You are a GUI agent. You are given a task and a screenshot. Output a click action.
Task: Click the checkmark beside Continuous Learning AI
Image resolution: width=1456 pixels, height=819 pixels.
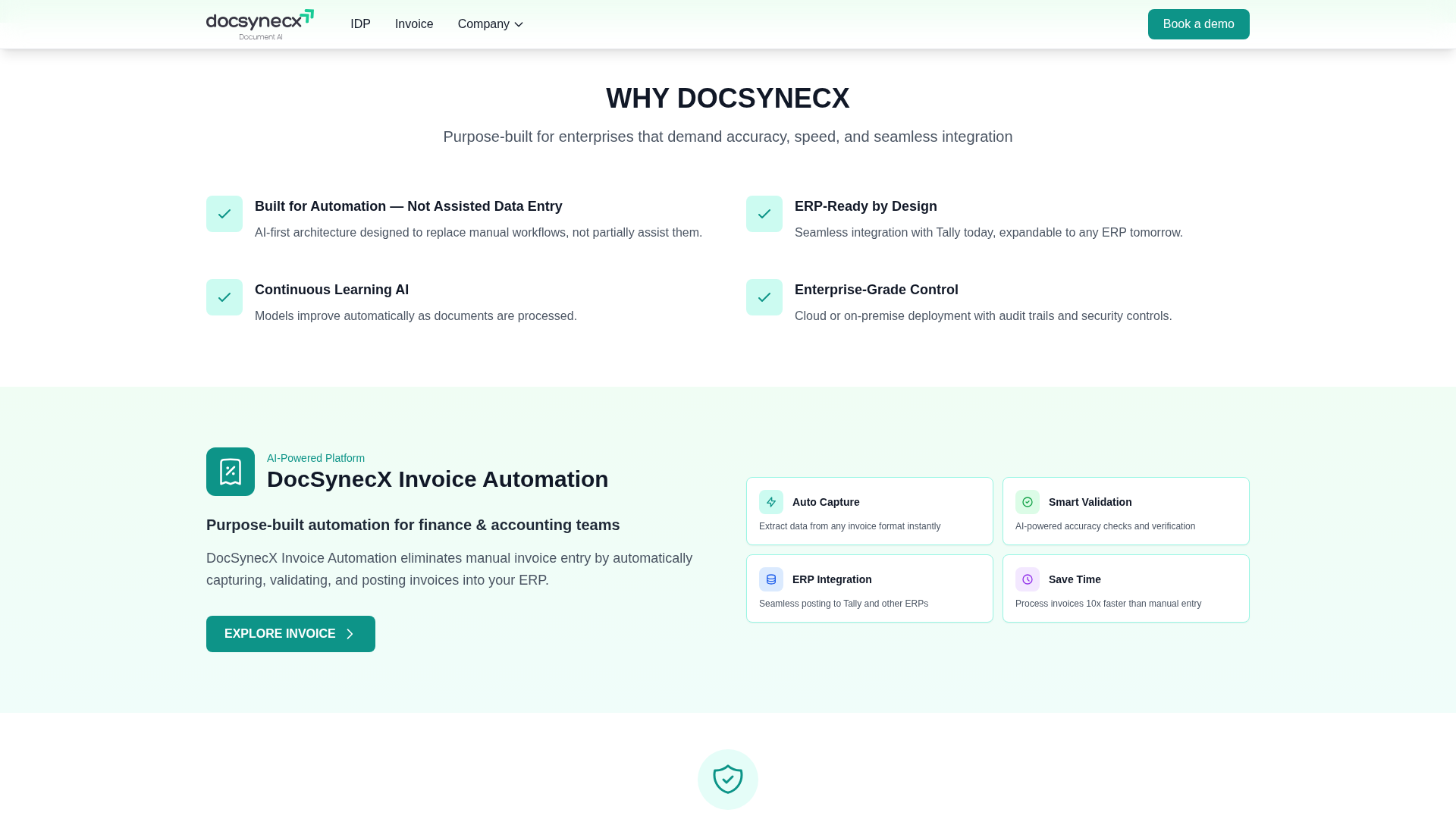(224, 297)
